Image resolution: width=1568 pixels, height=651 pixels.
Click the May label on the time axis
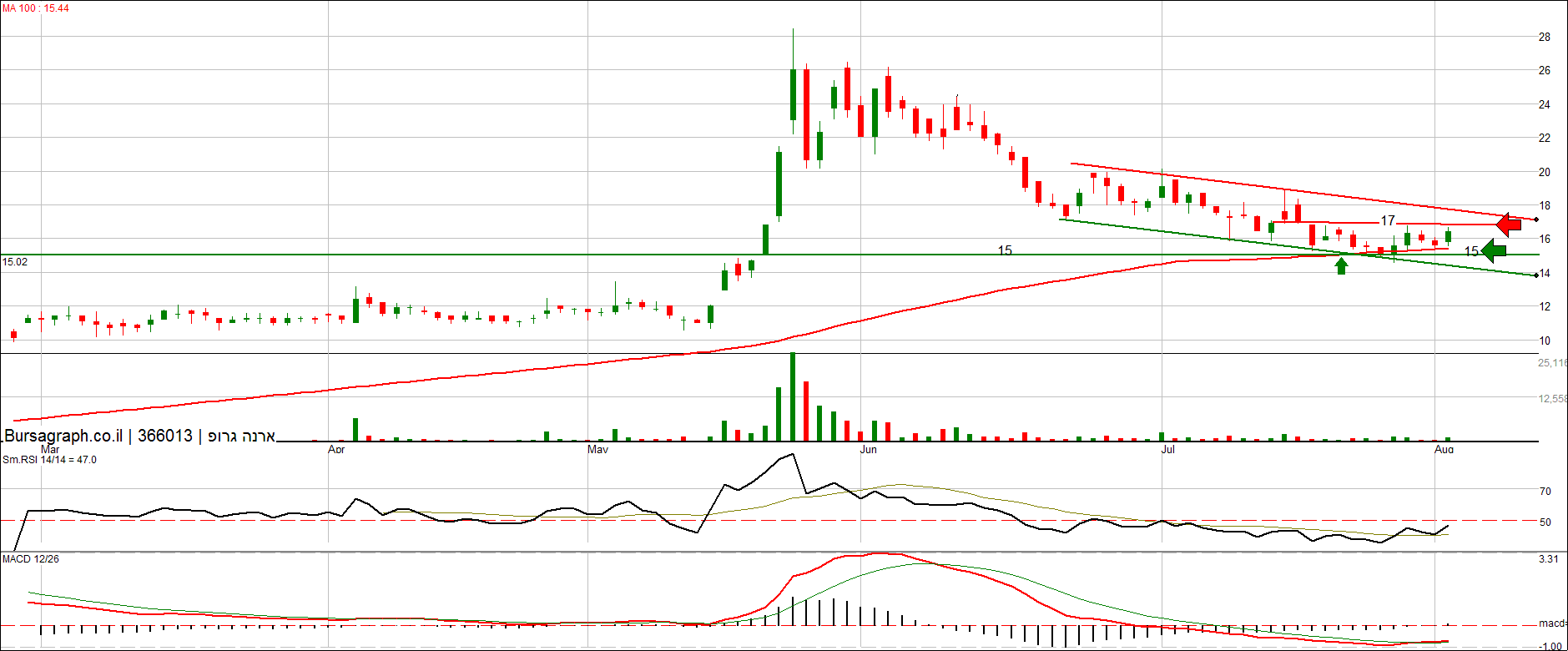(597, 450)
